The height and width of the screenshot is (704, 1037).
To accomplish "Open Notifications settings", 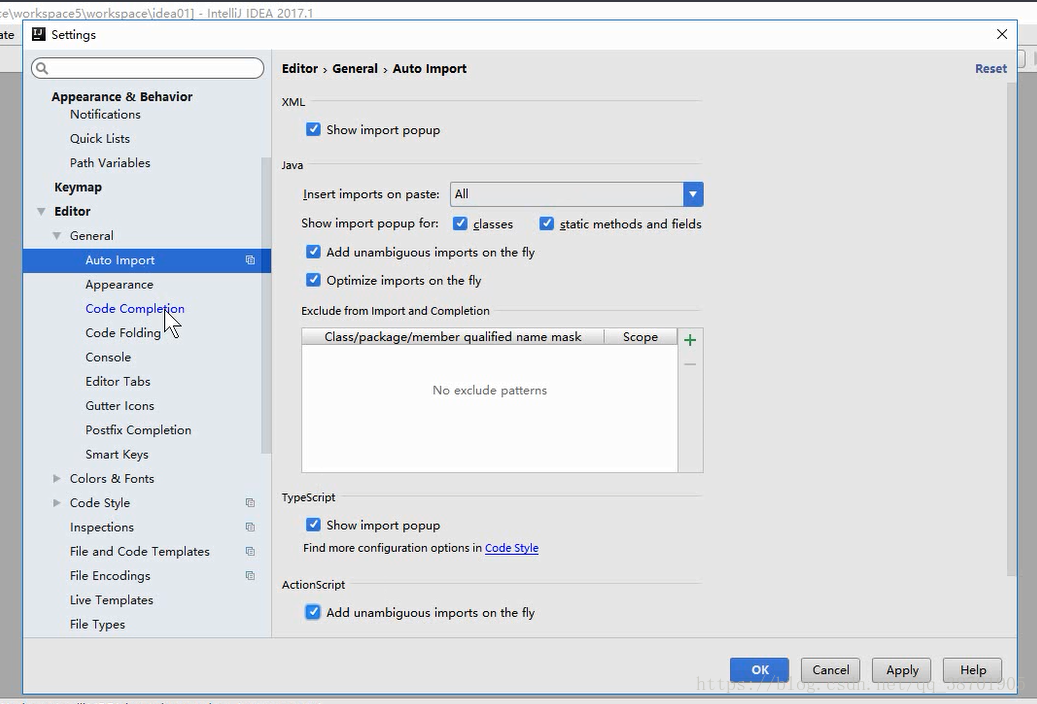I will 105,114.
